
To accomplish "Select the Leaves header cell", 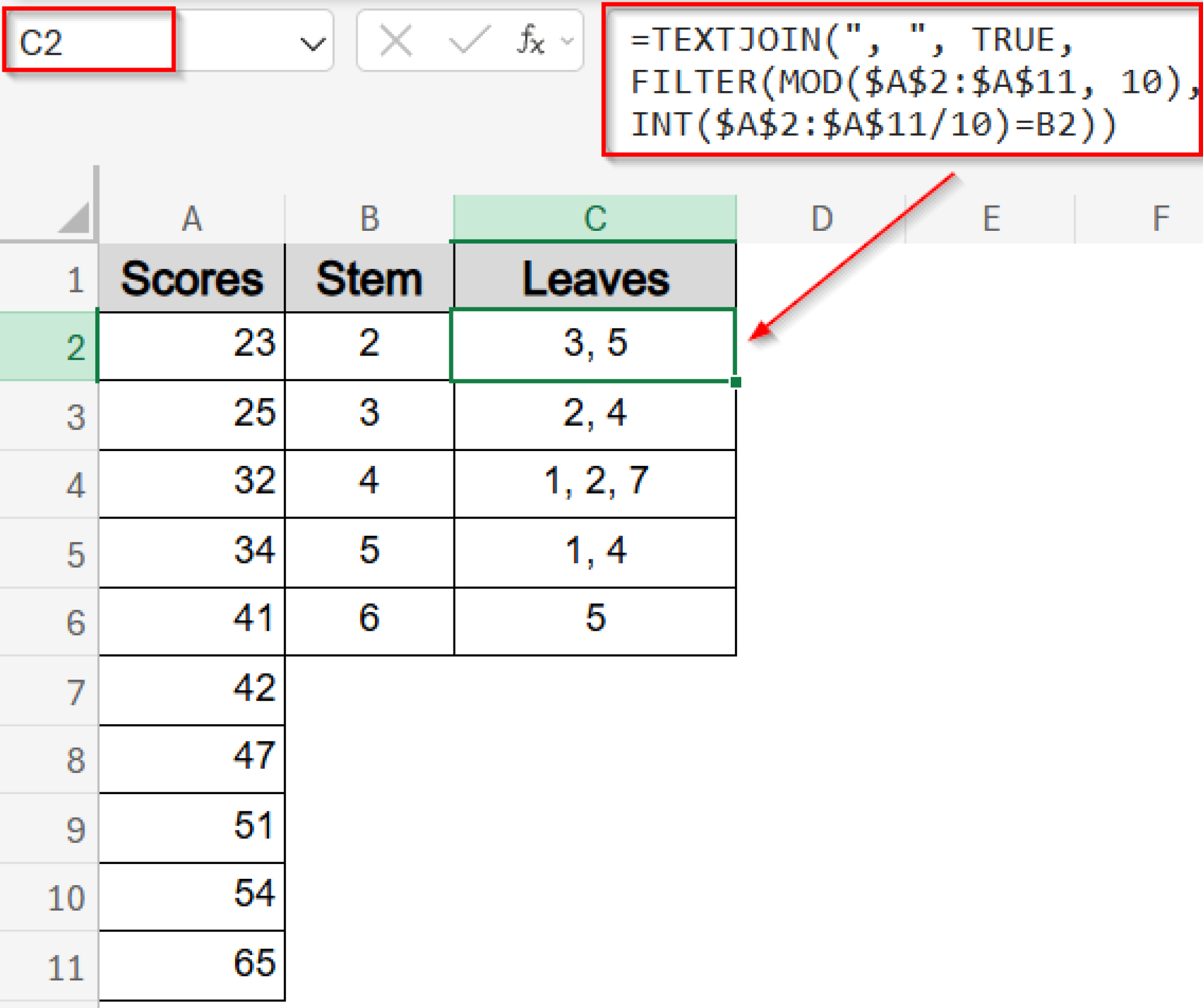I will [593, 278].
